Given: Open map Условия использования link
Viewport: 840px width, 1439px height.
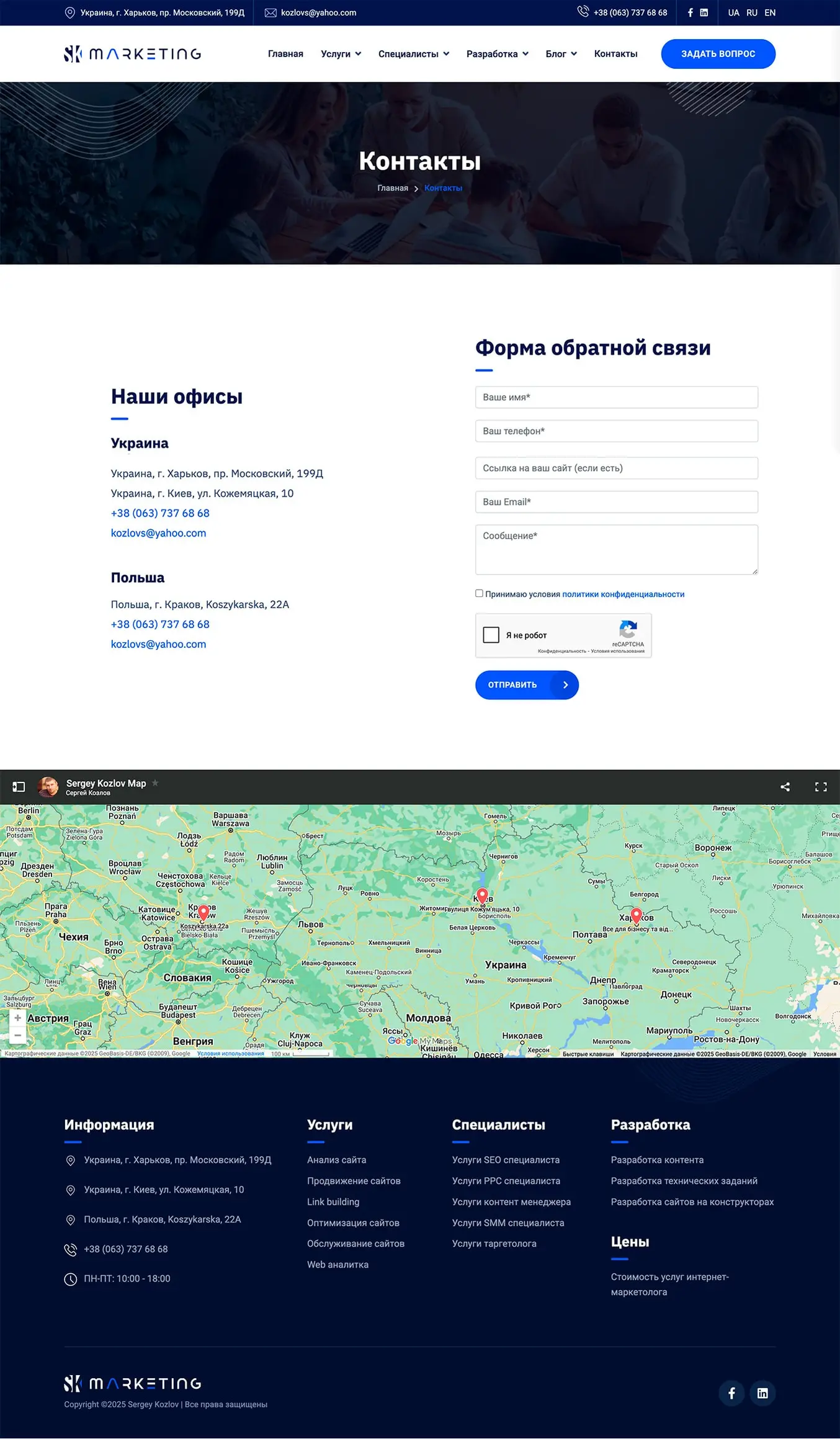Looking at the screenshot, I should 230,1054.
